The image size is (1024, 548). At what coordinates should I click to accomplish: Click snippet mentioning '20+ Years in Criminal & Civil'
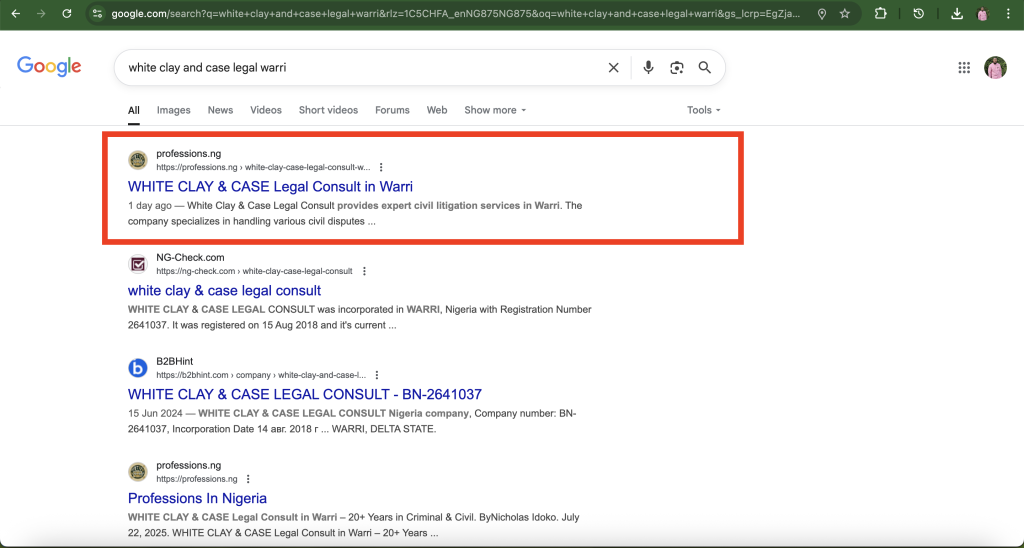pos(353,525)
